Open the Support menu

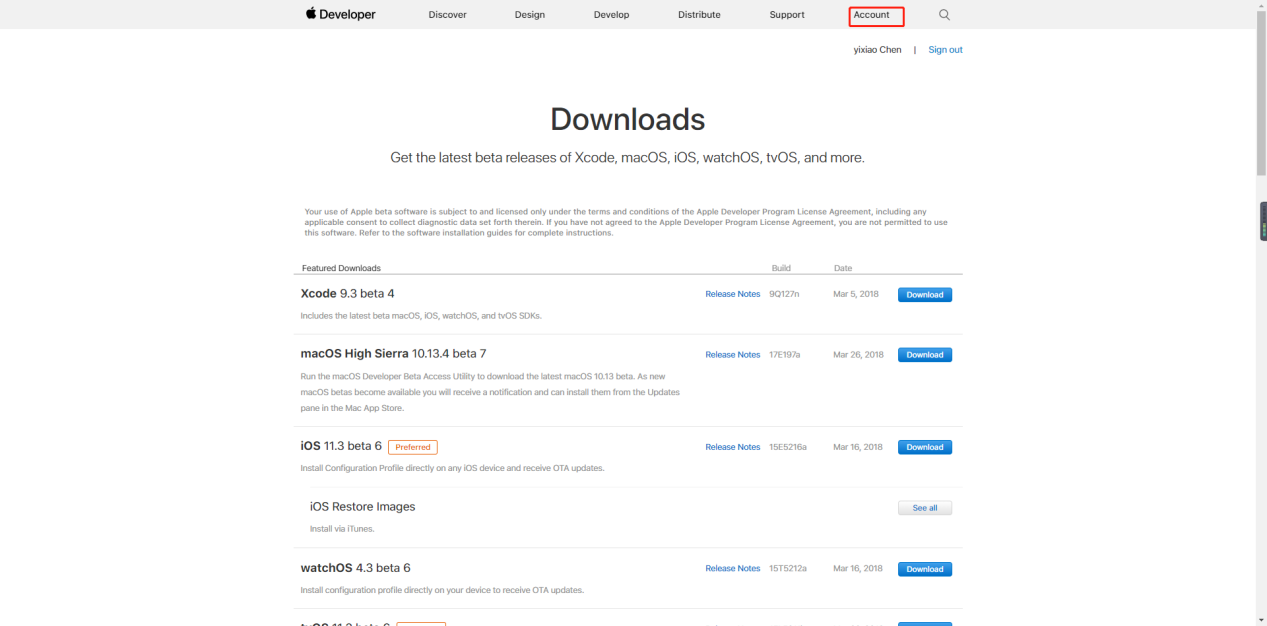click(787, 15)
